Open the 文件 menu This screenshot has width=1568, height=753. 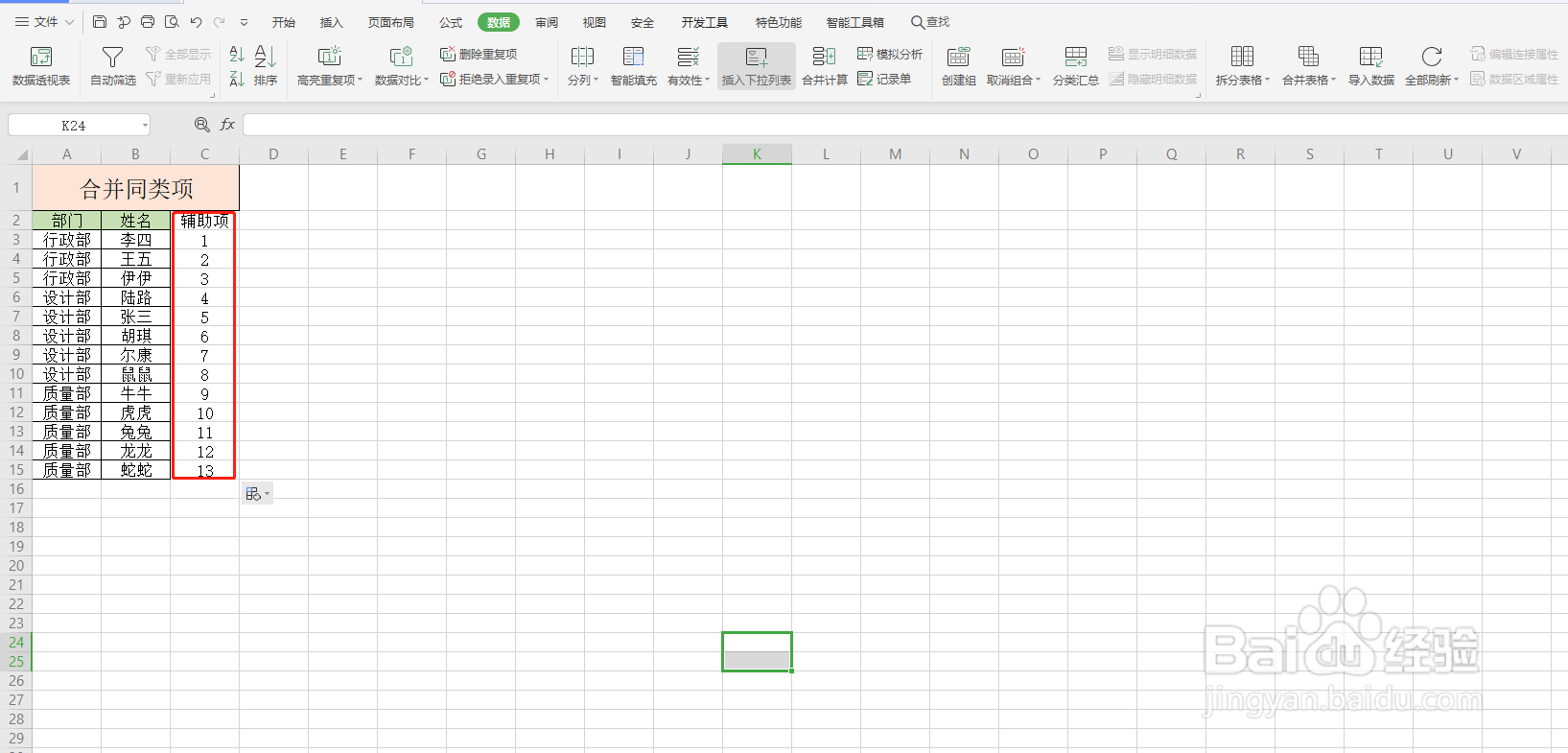(44, 22)
